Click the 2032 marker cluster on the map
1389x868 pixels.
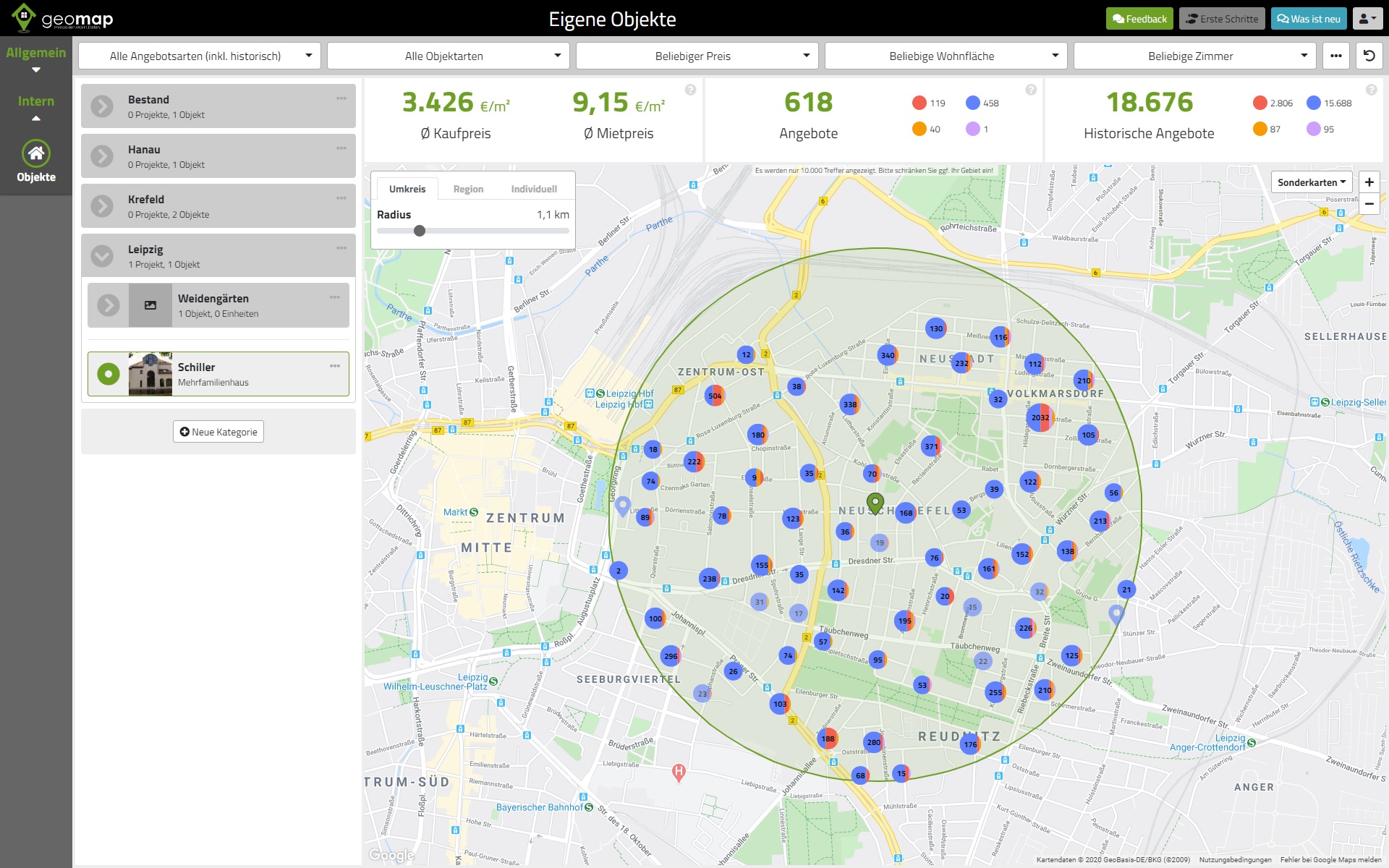pyautogui.click(x=1040, y=417)
